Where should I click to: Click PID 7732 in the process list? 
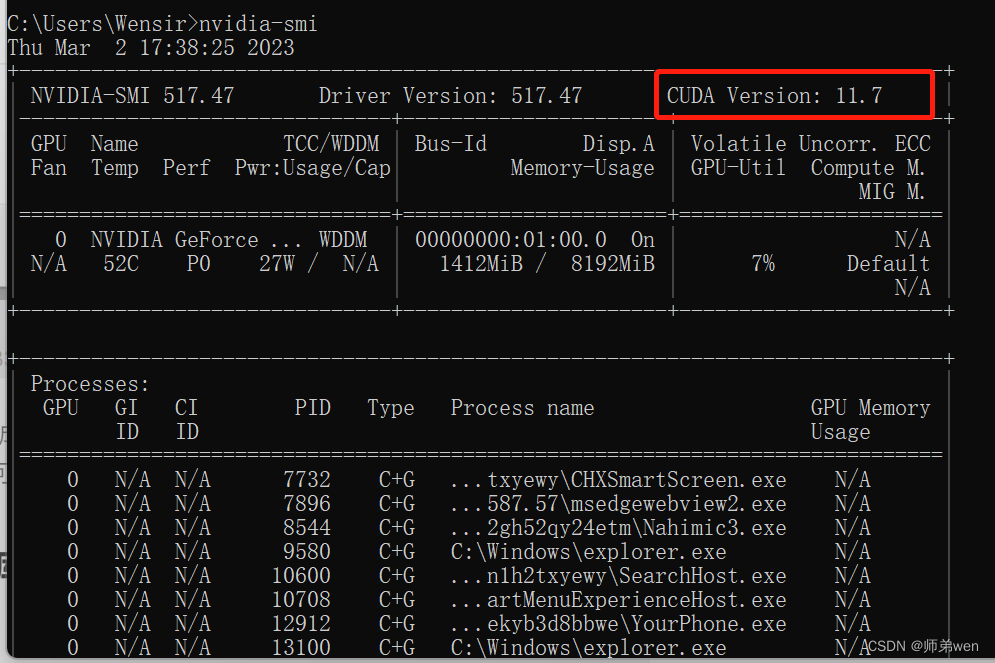(x=307, y=480)
